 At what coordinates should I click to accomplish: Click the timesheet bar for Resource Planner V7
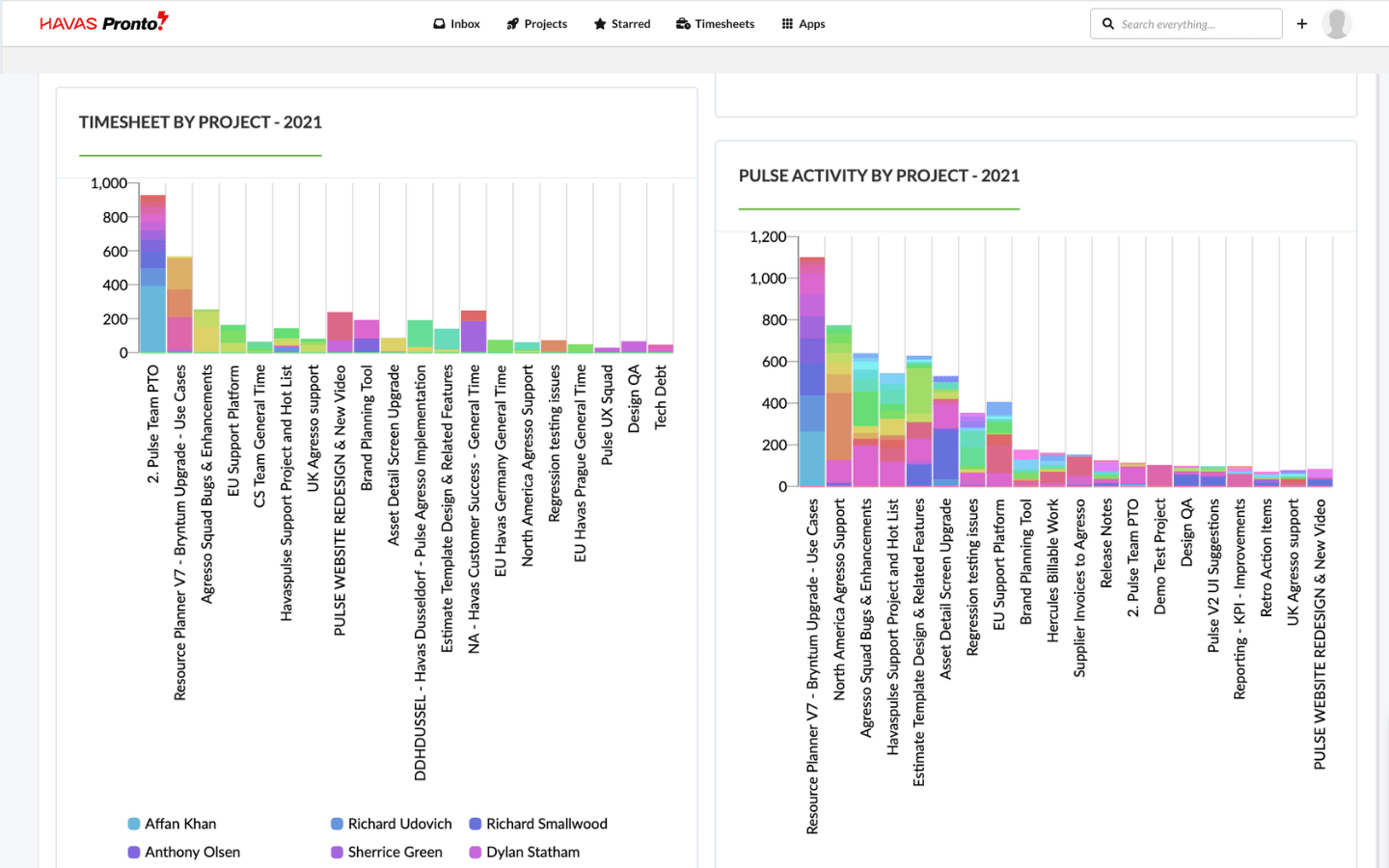tap(179, 305)
